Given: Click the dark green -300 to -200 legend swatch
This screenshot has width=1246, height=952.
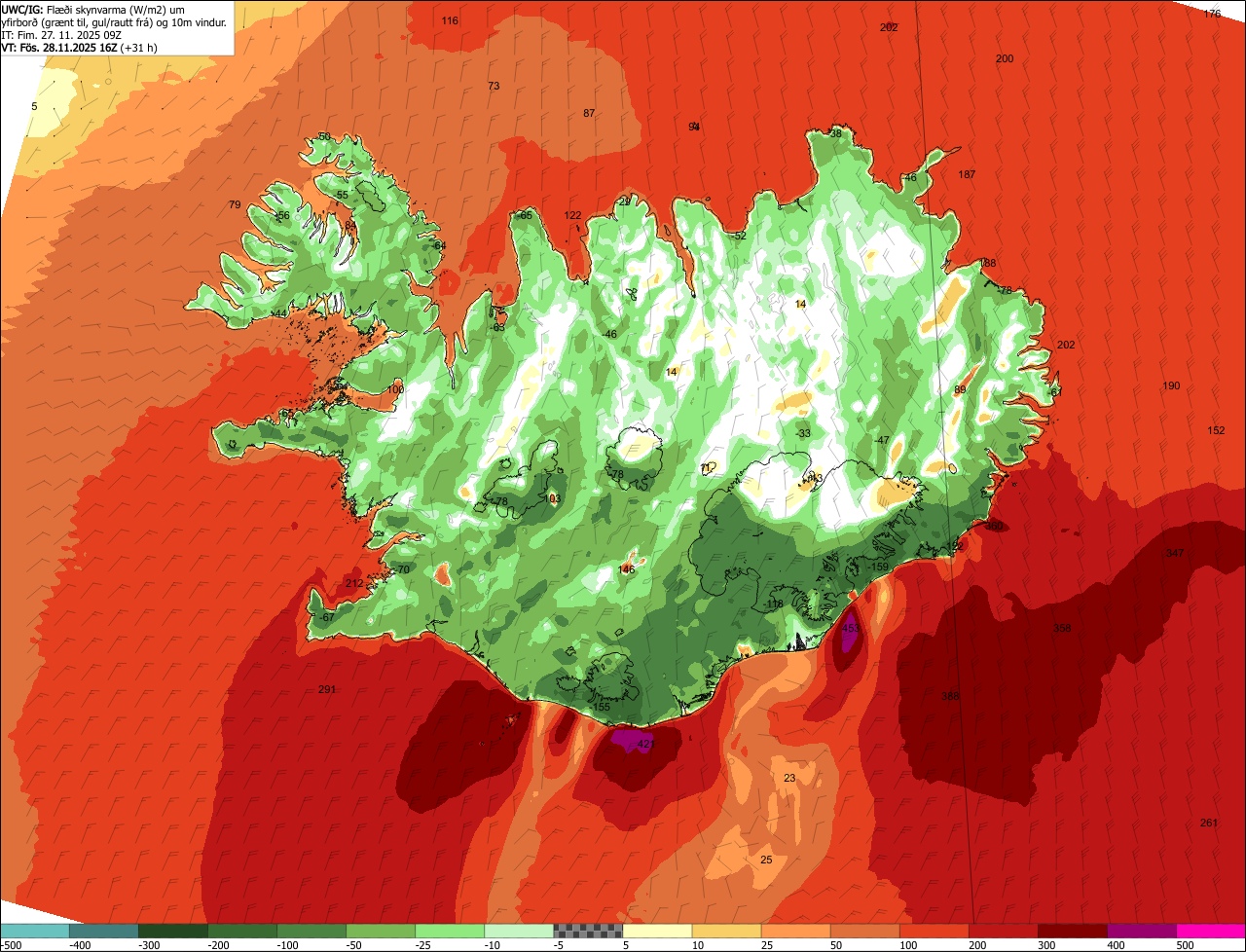Looking at the screenshot, I should coord(172,931).
